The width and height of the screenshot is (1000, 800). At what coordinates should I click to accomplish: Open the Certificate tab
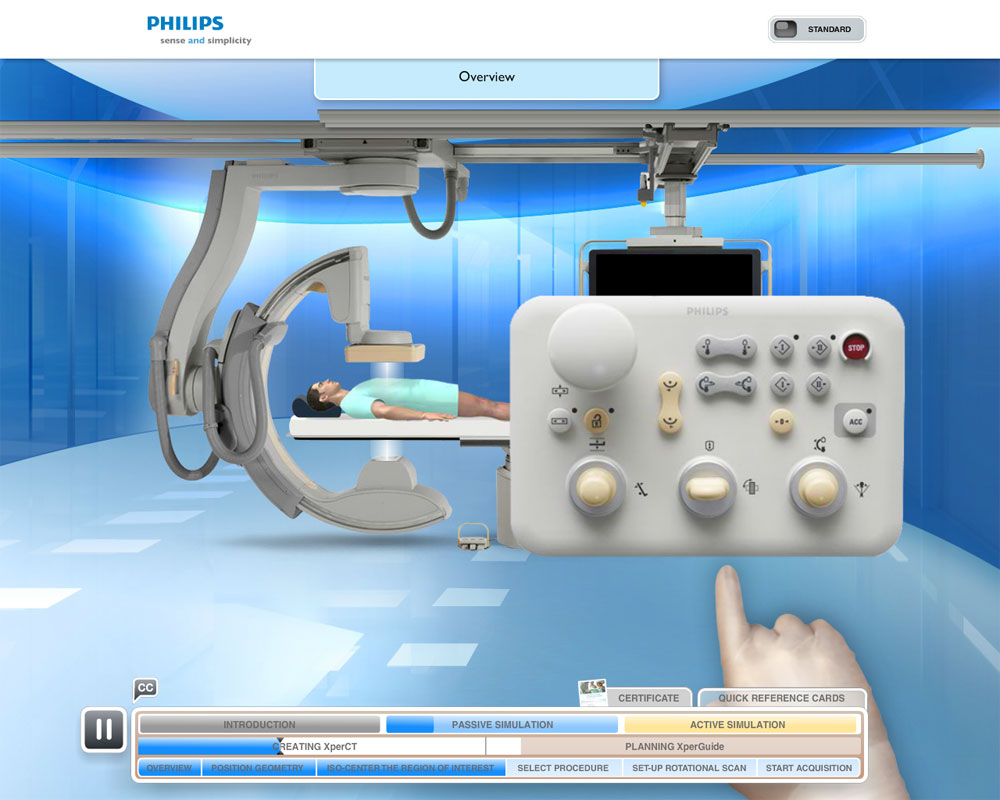point(648,698)
